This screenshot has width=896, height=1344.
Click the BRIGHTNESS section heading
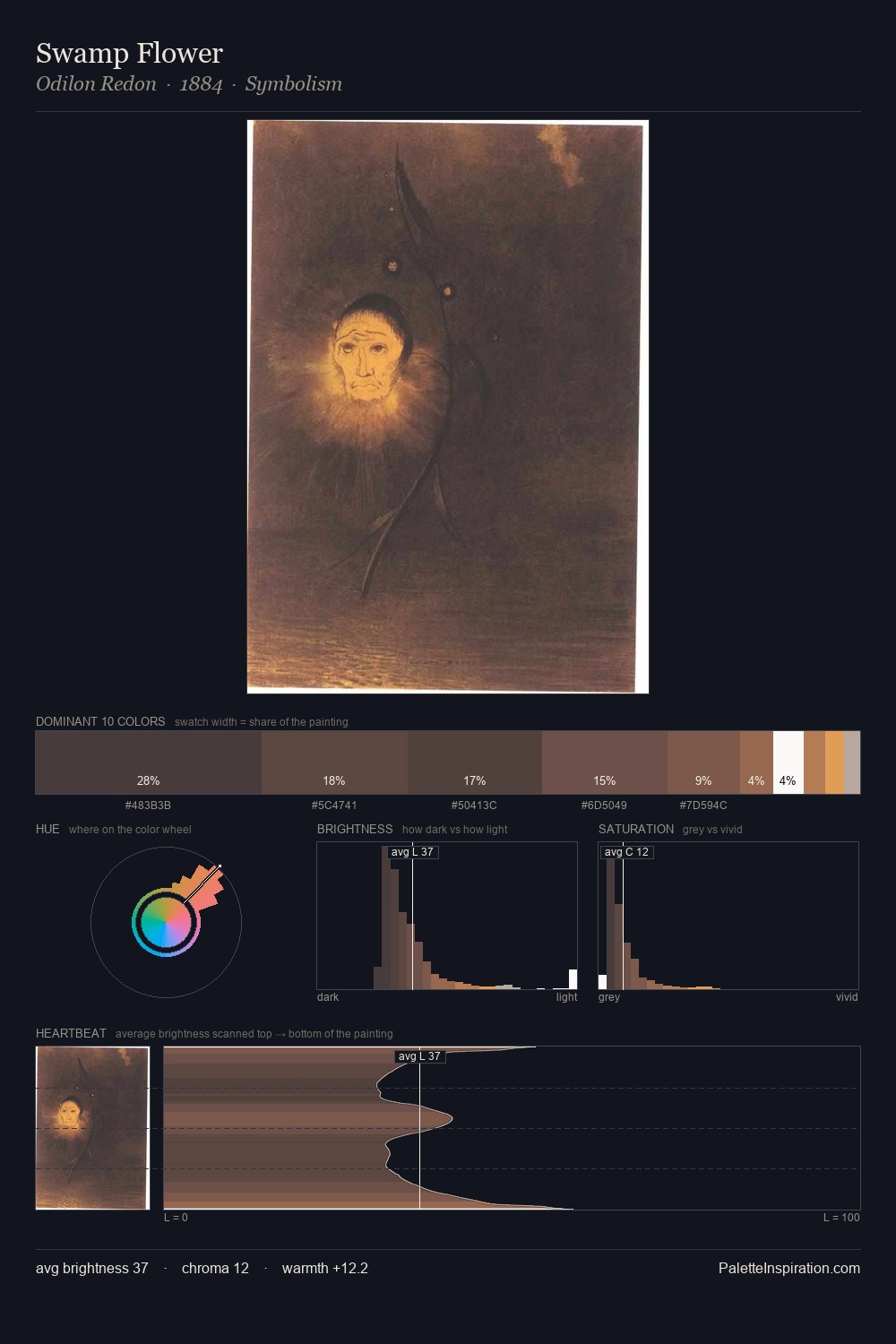click(355, 829)
